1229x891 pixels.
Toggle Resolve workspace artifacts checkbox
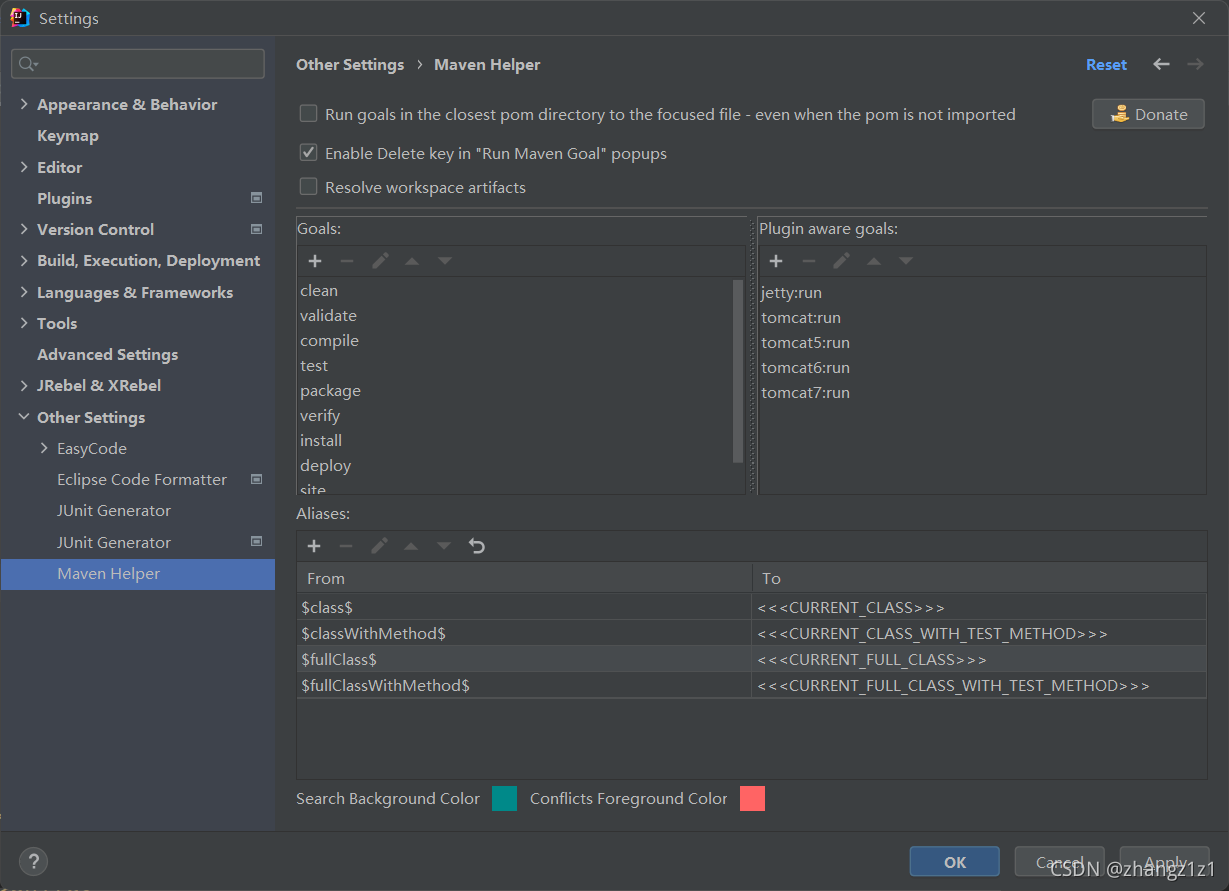309,187
